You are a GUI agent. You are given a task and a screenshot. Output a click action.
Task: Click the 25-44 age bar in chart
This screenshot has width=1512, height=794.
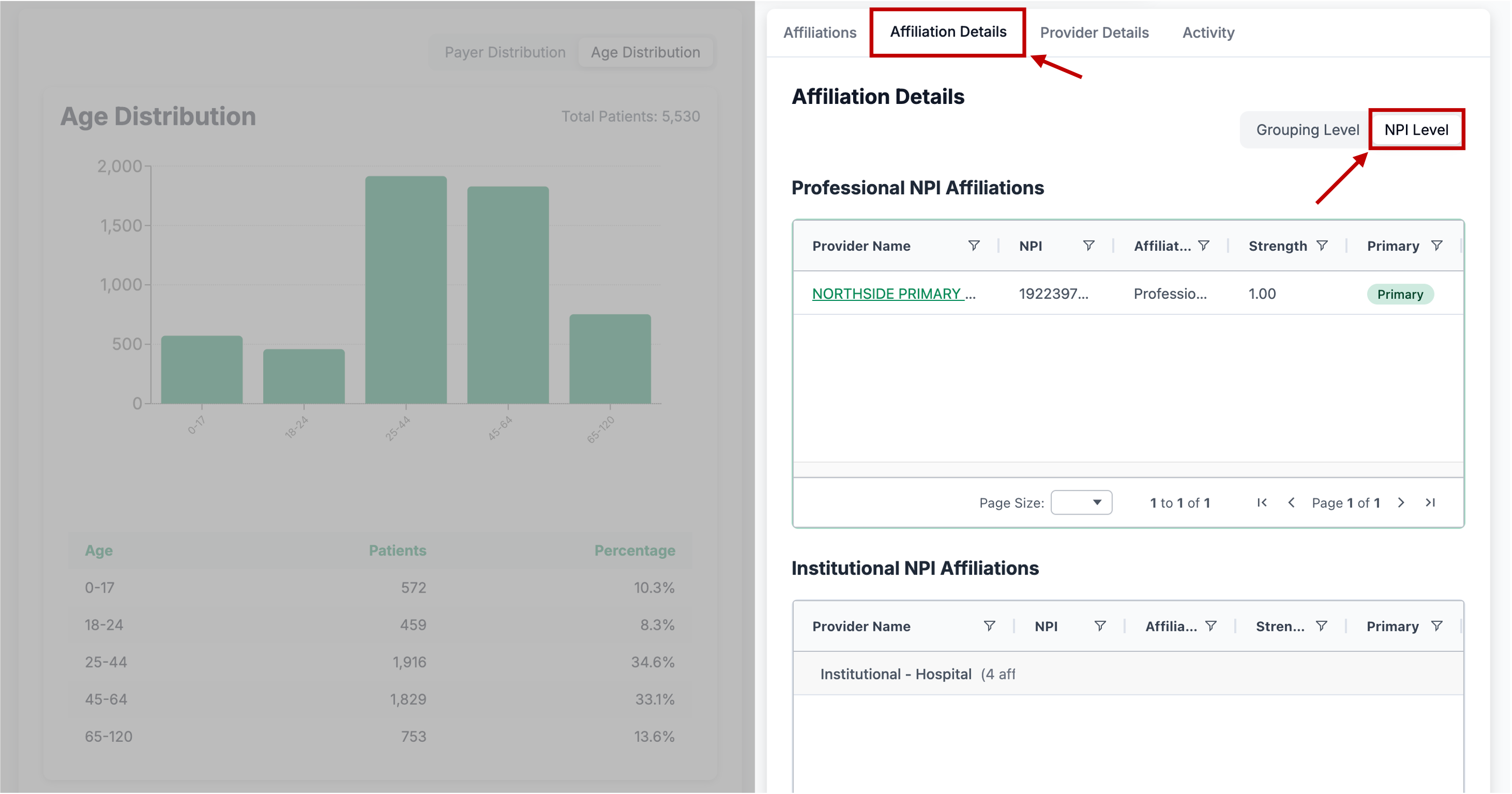[406, 290]
